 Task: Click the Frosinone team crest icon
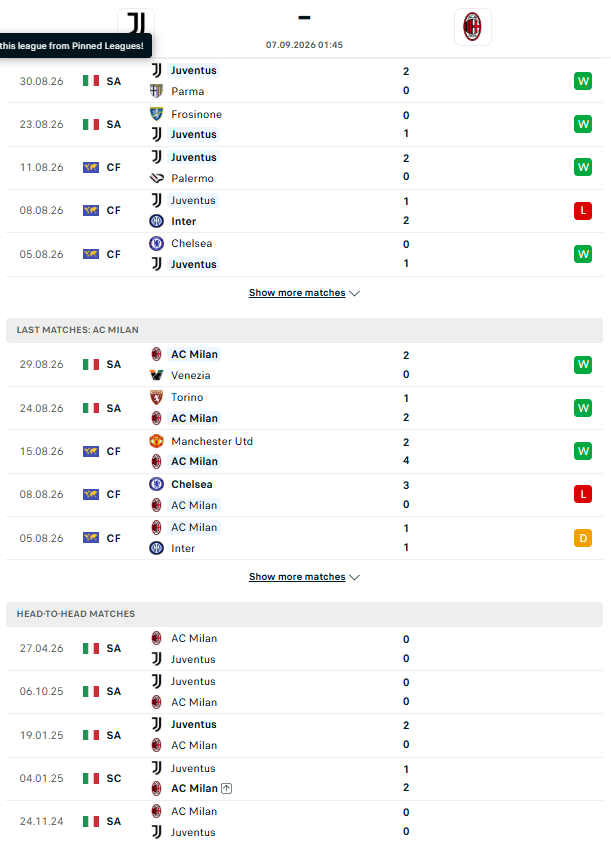pos(157,114)
